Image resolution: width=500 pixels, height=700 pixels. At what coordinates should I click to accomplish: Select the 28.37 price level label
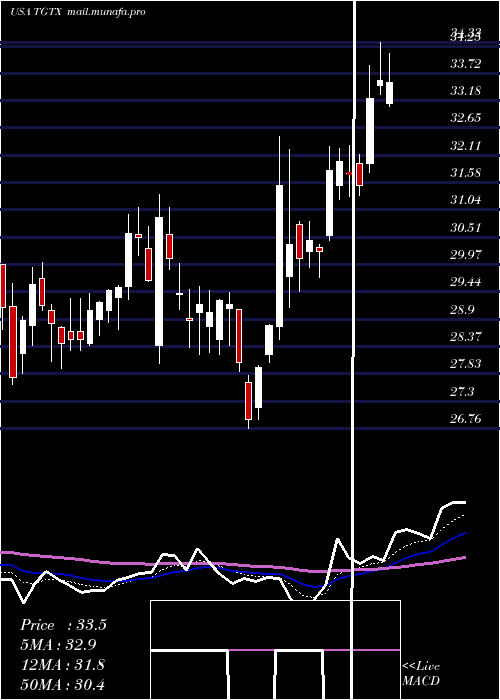point(466,337)
